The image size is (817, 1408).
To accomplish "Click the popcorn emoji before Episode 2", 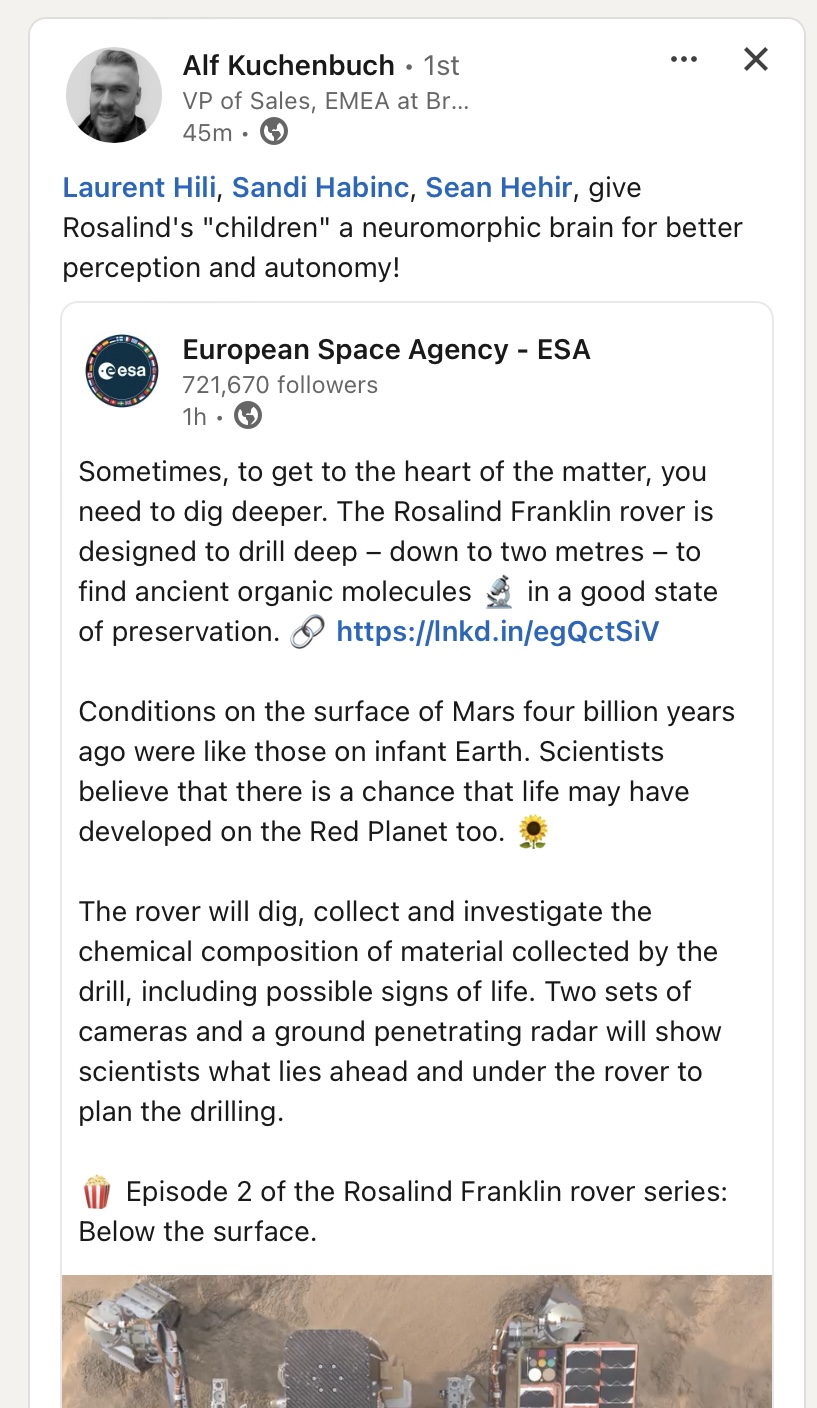I will pyautogui.click(x=96, y=1192).
